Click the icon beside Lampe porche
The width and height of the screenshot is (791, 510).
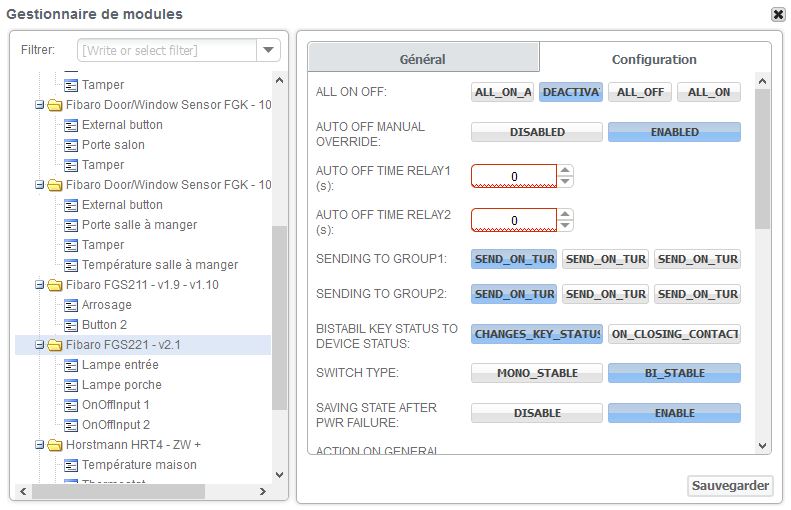[71, 385]
